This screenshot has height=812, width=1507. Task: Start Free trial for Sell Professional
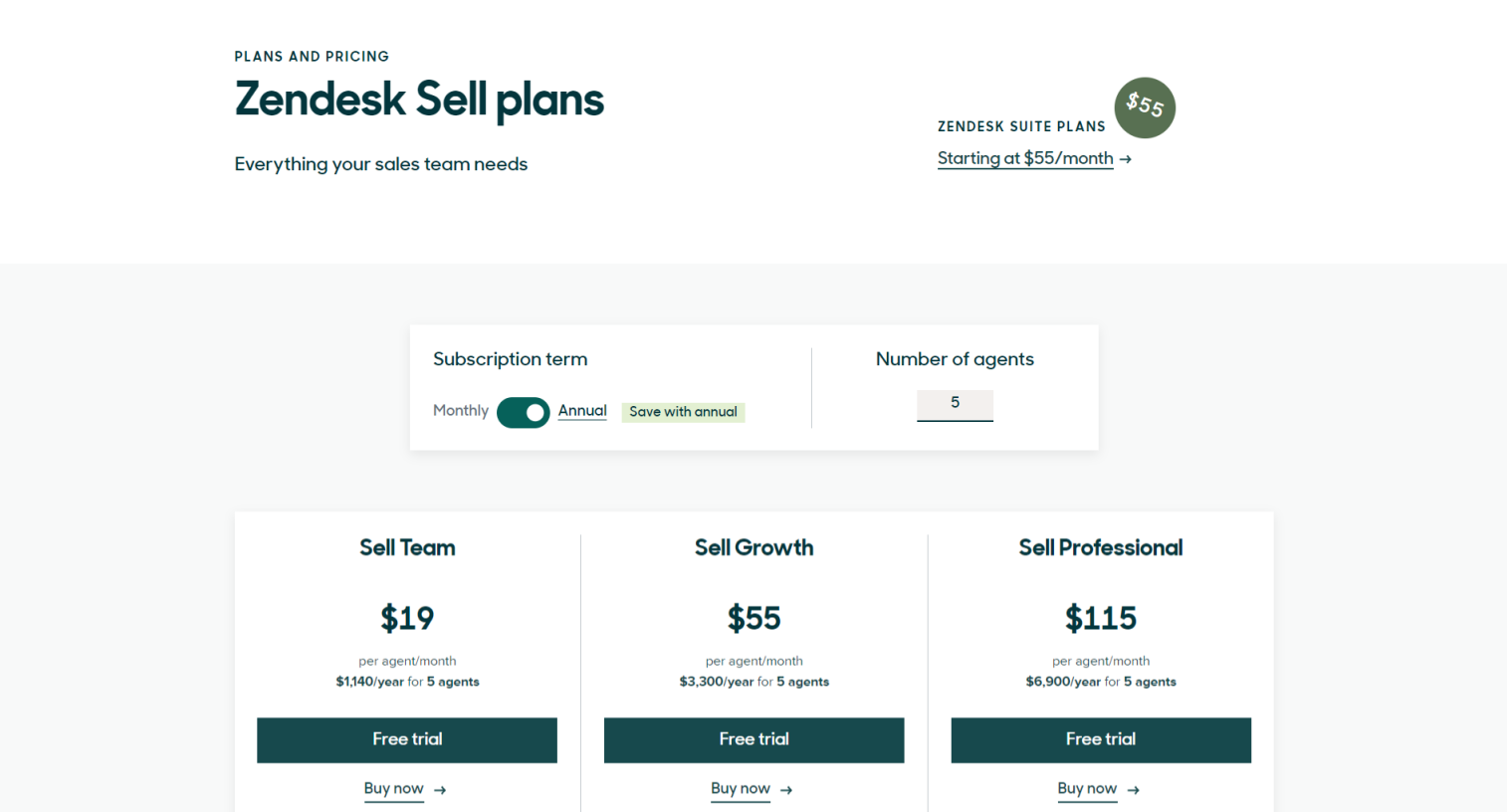pyautogui.click(x=1101, y=739)
